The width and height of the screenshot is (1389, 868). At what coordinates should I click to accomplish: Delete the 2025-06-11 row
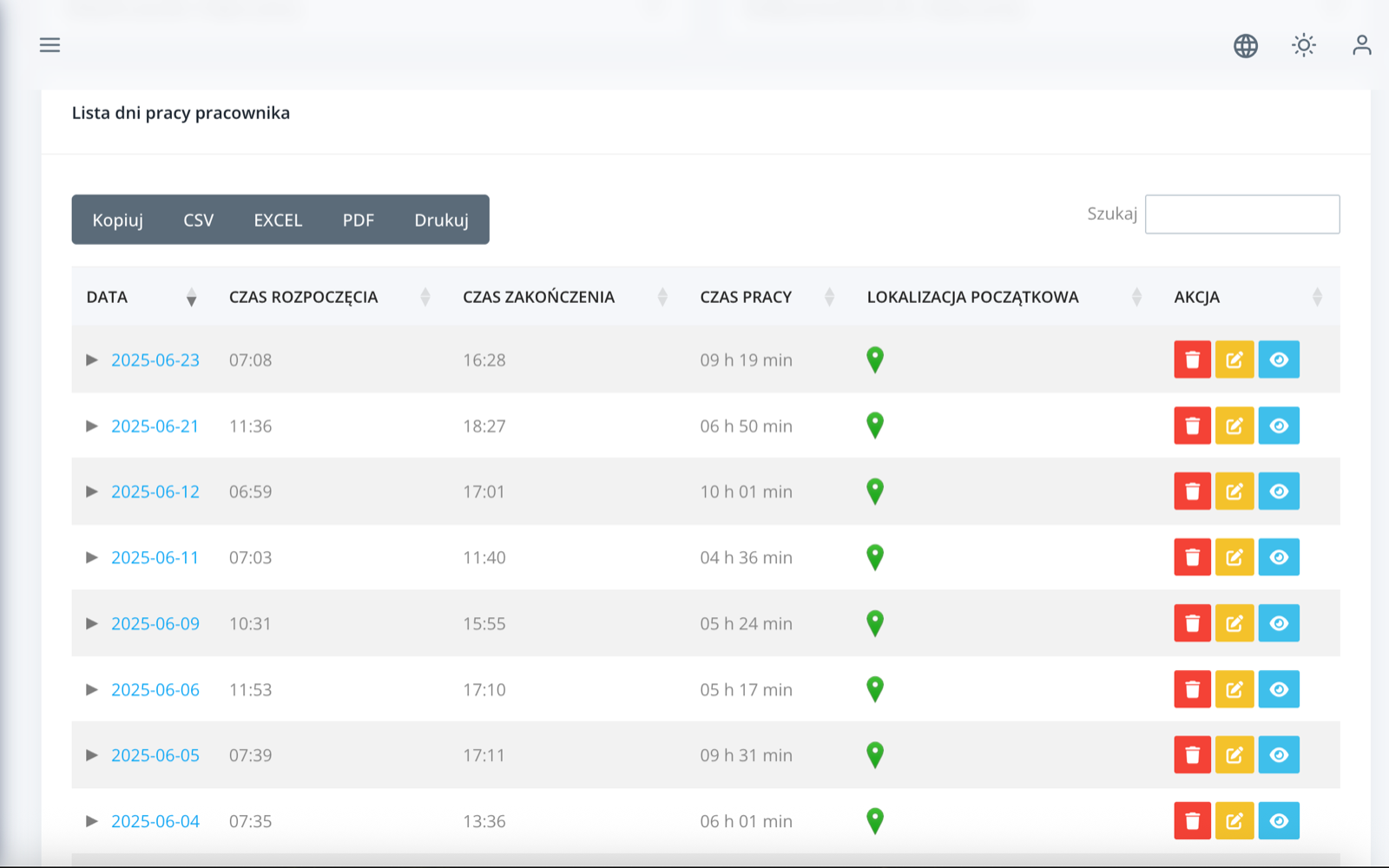[x=1192, y=557]
